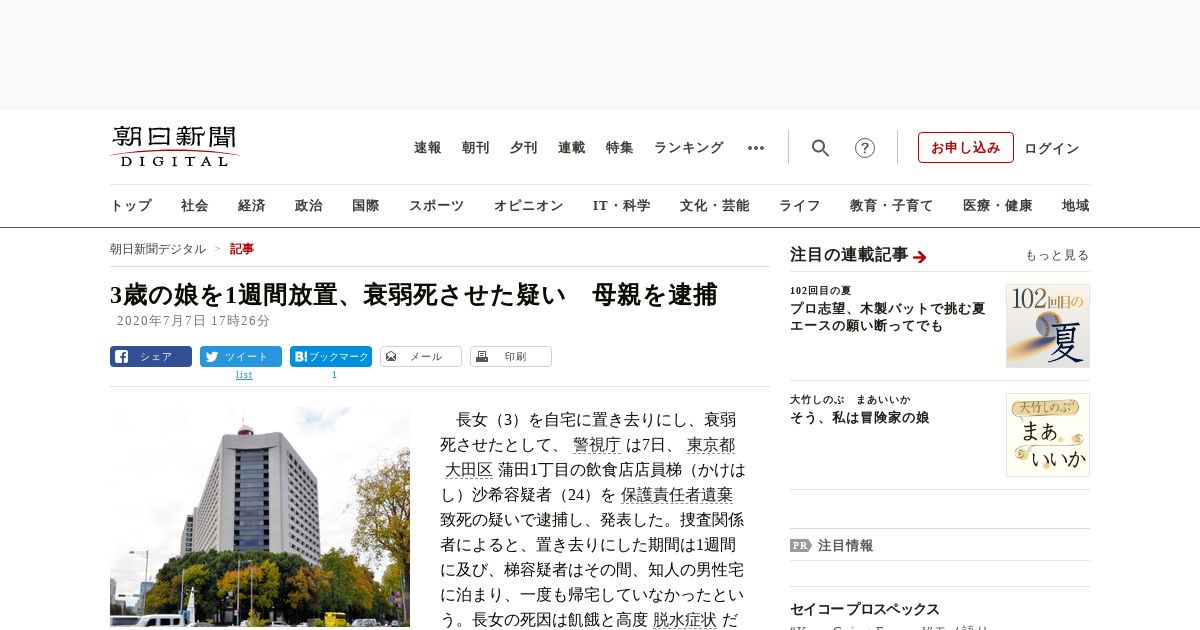Click the article photo of the police building
Screen dimensions: 1200x630
(260, 517)
